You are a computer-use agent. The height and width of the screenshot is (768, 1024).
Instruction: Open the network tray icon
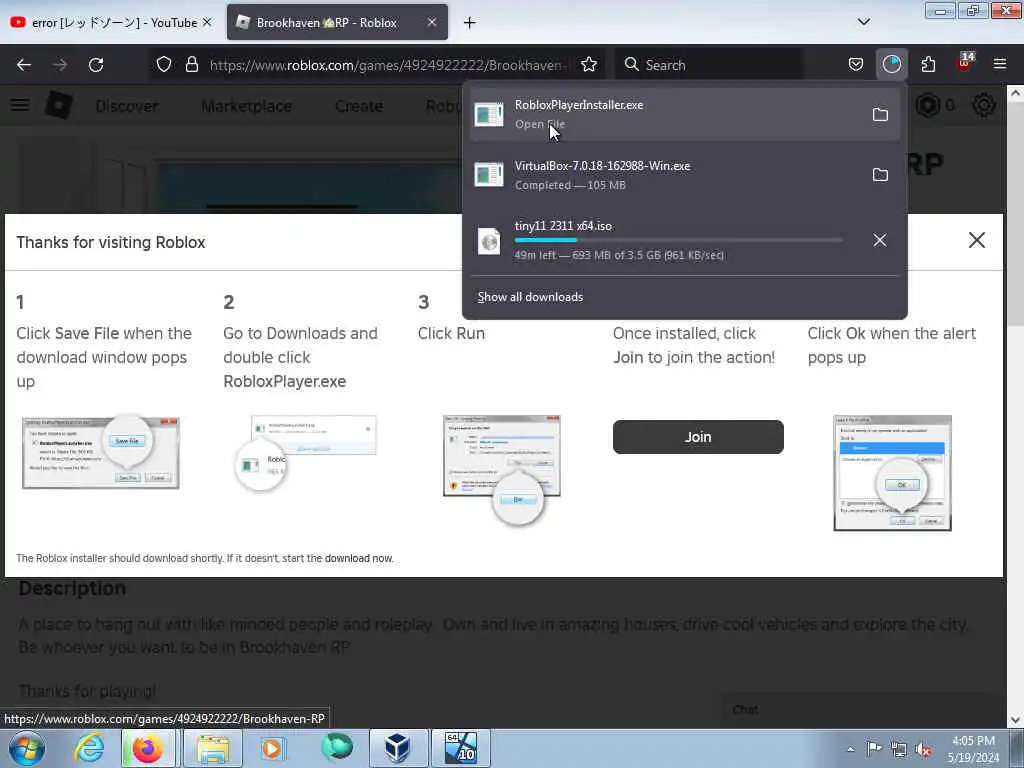pos(899,749)
